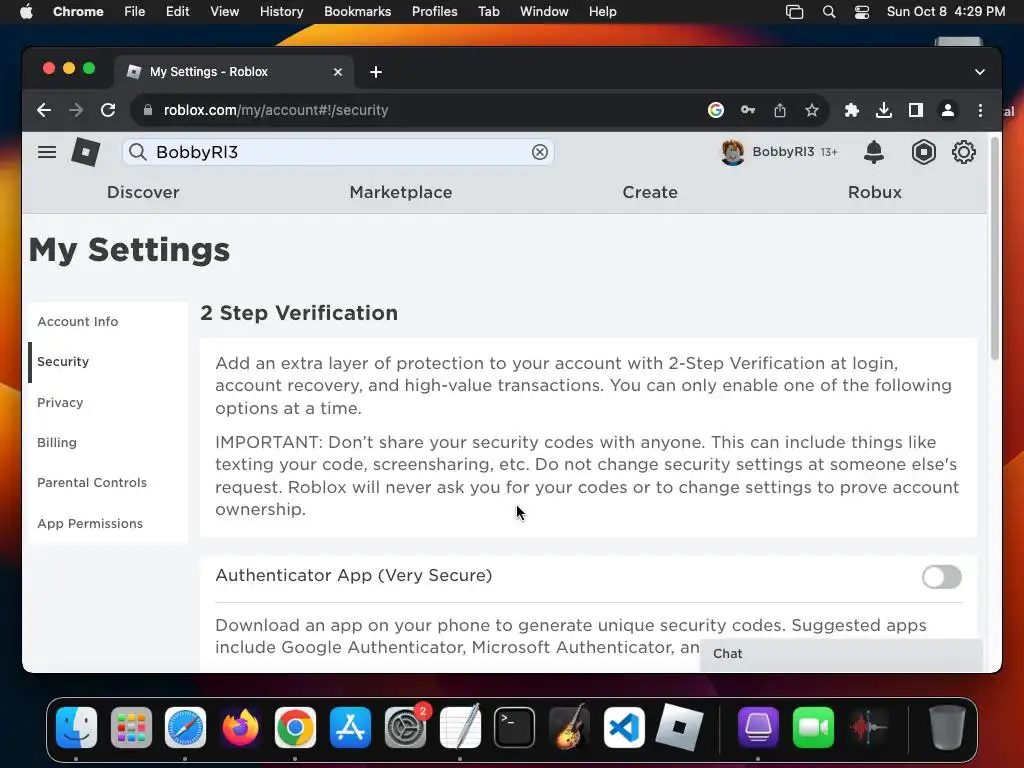The image size is (1024, 768).
Task: Share this page from address bar
Action: pyautogui.click(x=780, y=110)
